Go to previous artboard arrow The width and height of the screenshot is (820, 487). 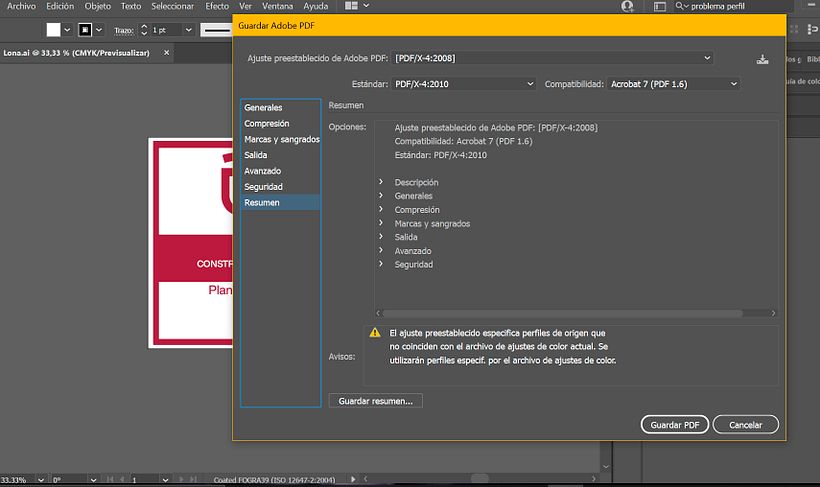(122, 479)
